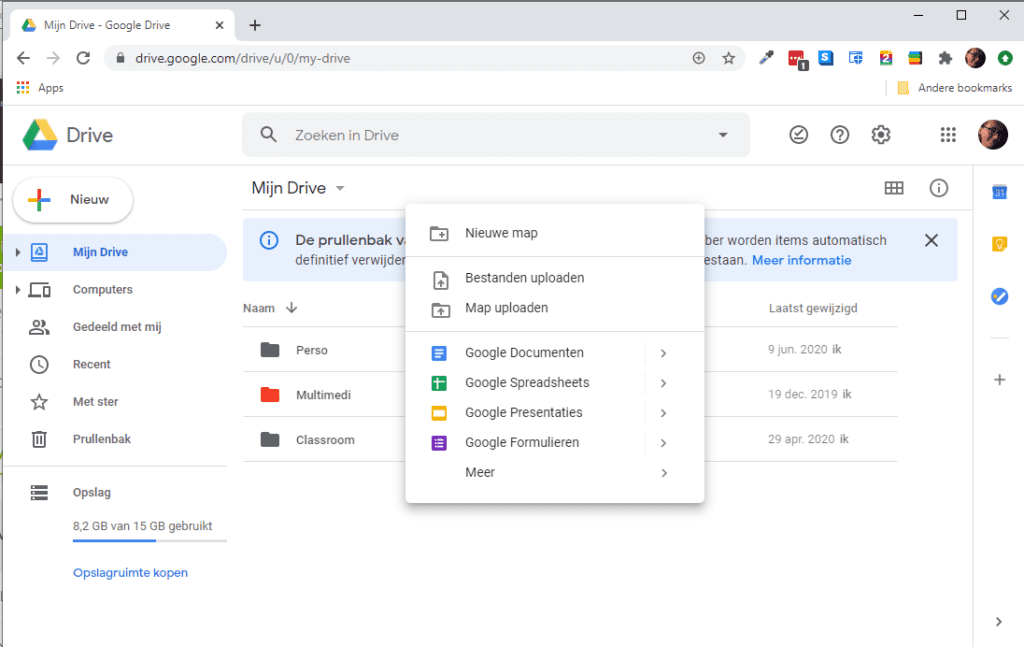Expand the Mijn Drive tree arrow in sidebar
This screenshot has height=647, width=1024.
(x=18, y=252)
